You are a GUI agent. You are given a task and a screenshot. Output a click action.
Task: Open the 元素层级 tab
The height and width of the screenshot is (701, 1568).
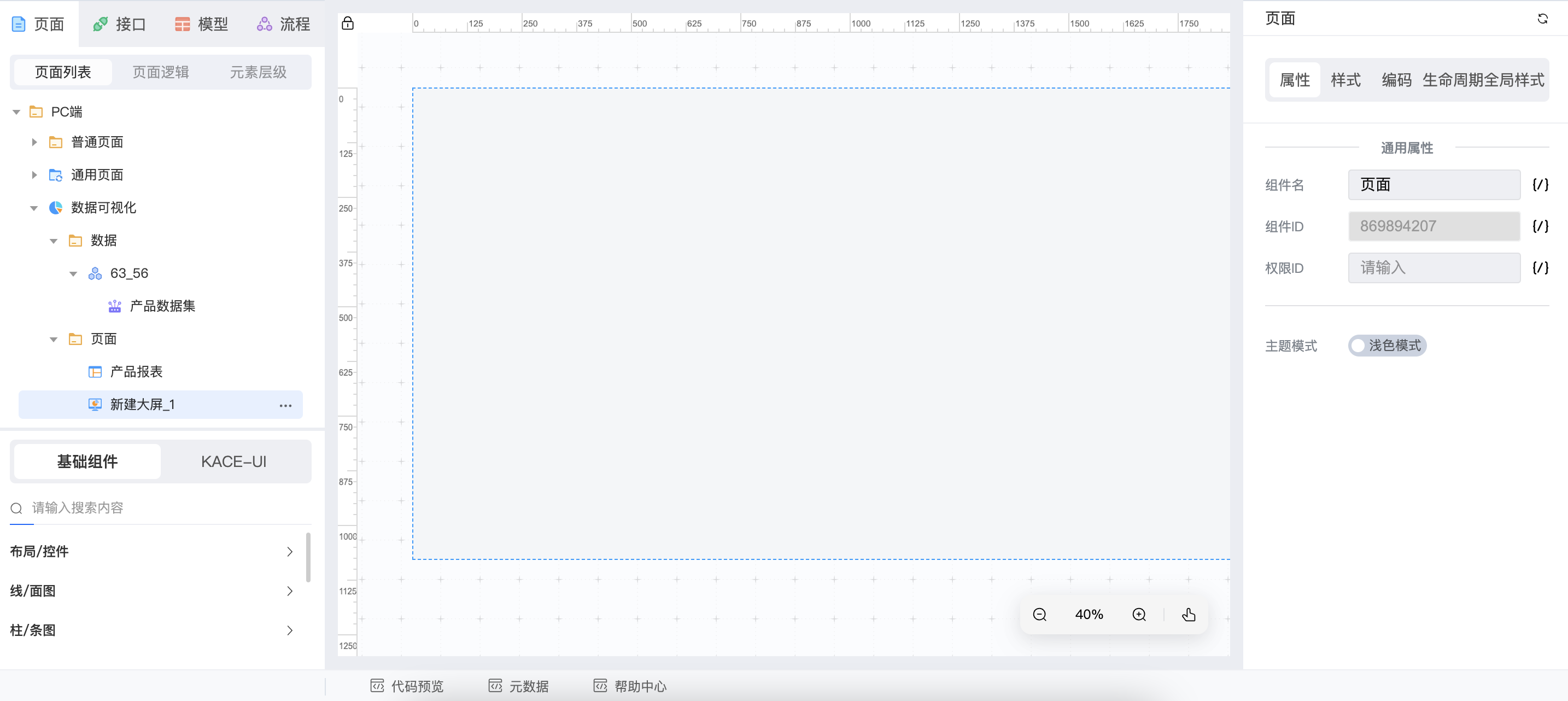[258, 73]
